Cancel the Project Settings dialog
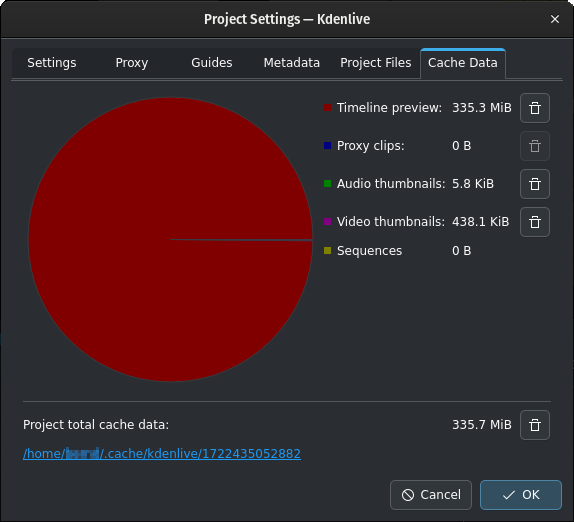Image resolution: width=574 pixels, height=522 pixels. [x=431, y=495]
